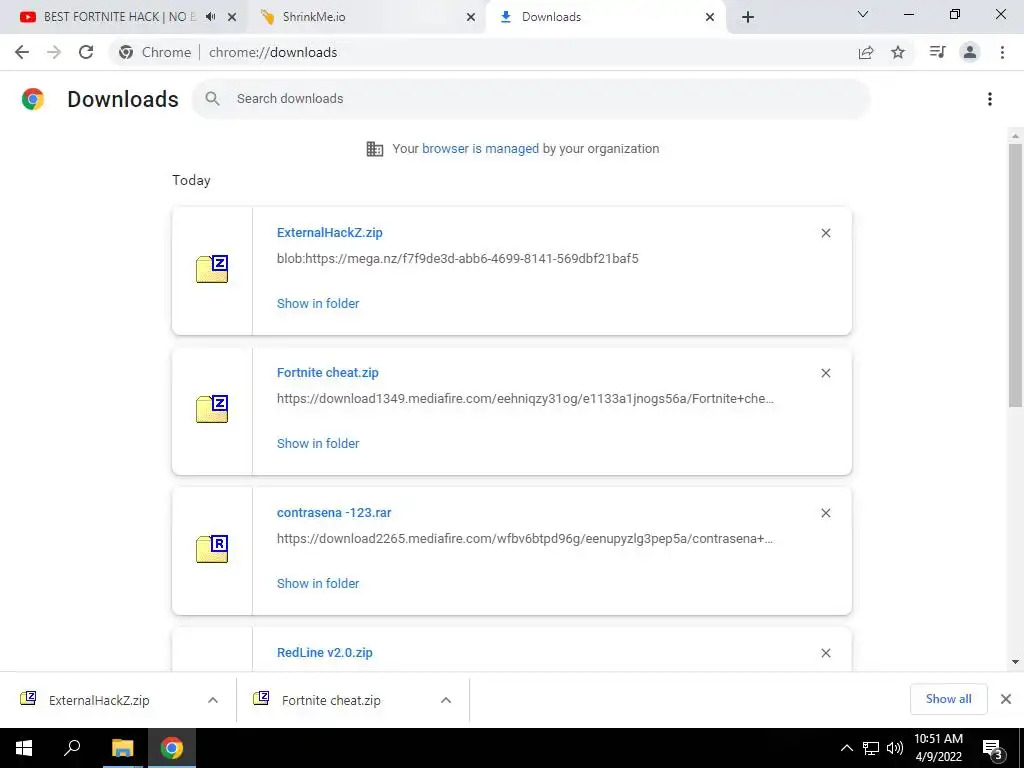Open File Explorer from the taskbar

click(x=122, y=748)
